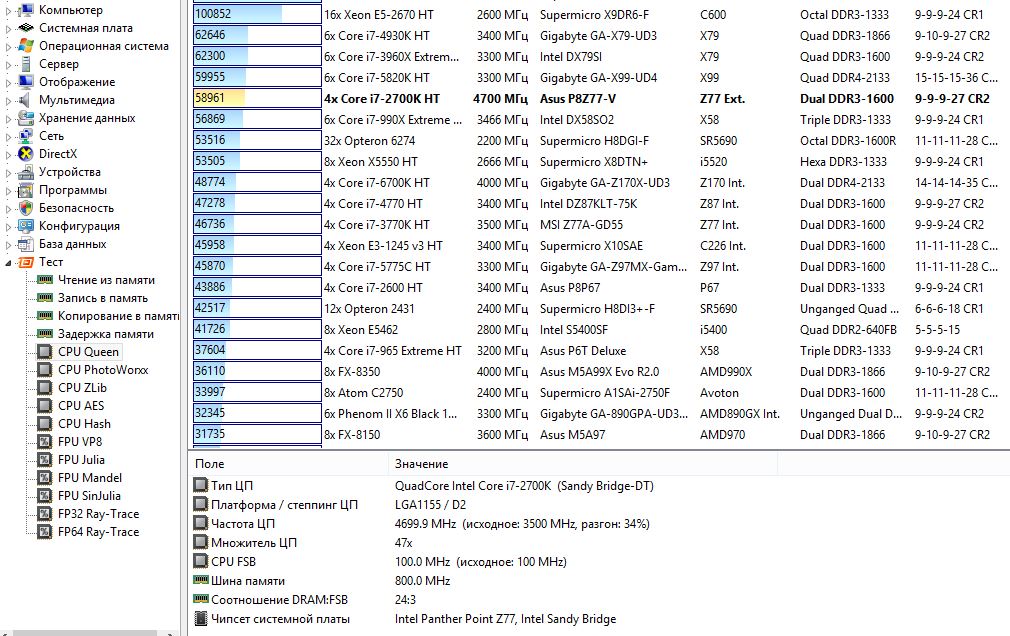Screen dimensions: 1010x636
Task: Expand the Хранение данных node
Action: click(x=8, y=119)
